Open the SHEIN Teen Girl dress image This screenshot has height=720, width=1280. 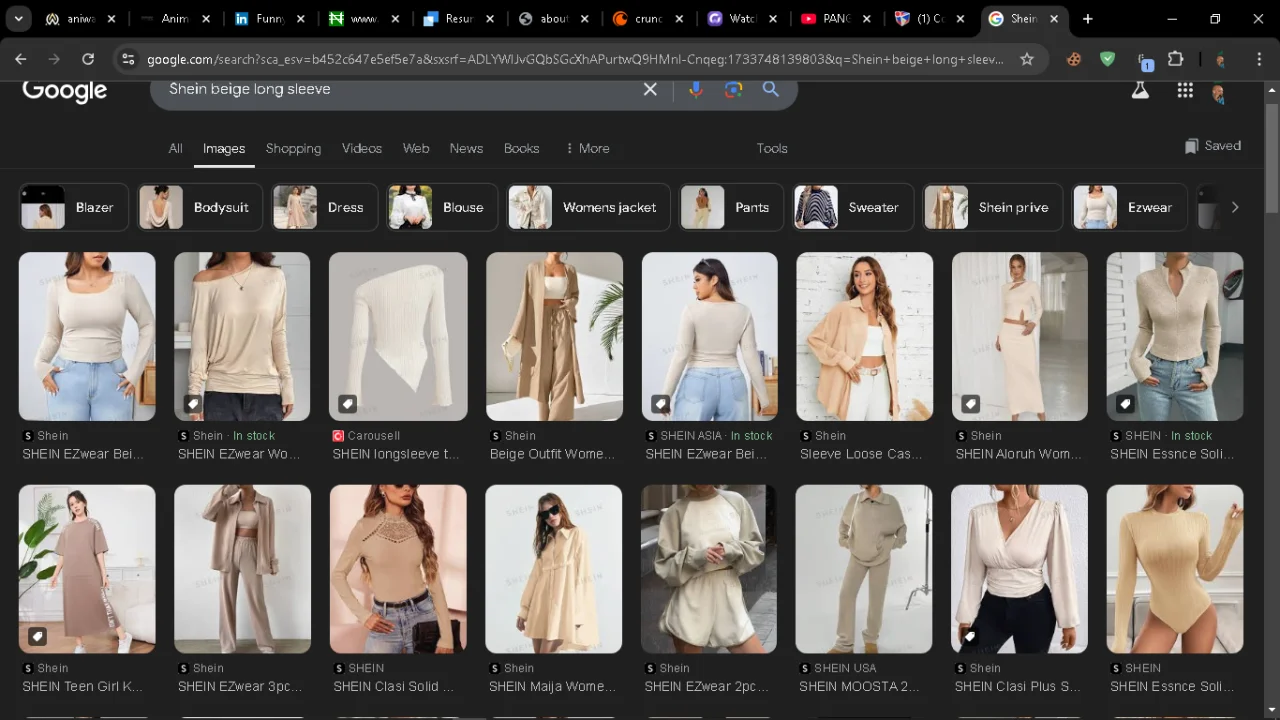(87, 569)
